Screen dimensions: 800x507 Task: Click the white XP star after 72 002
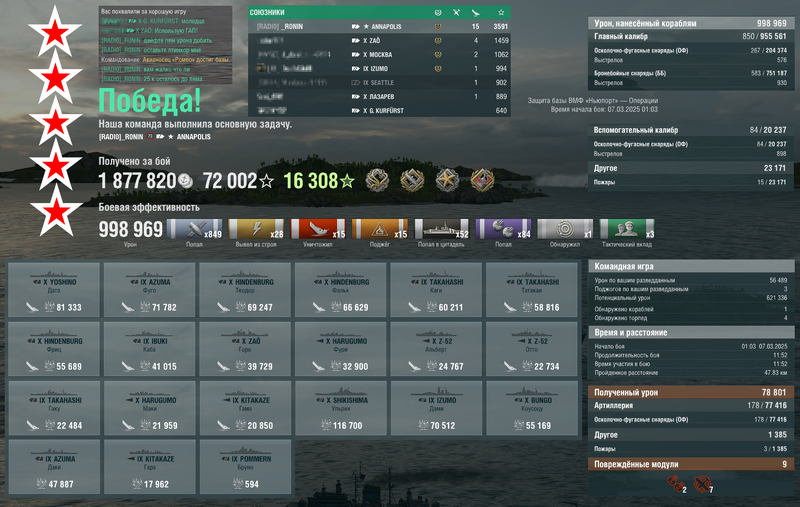click(266, 181)
